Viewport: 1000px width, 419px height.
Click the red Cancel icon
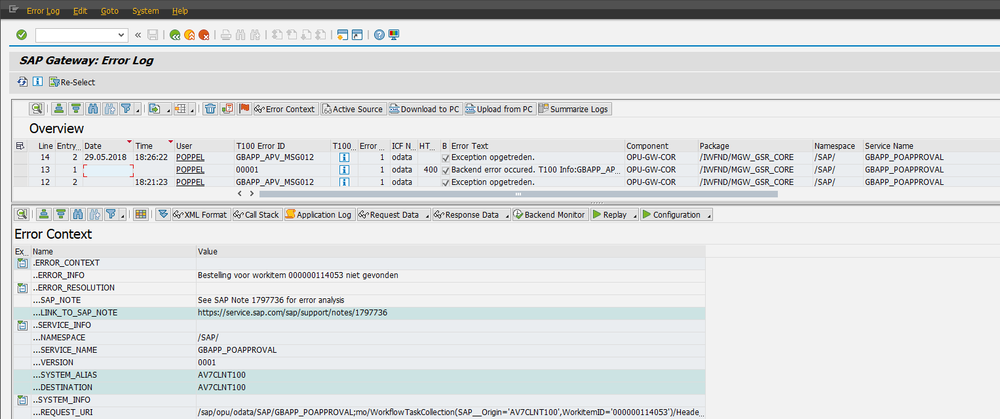pos(204,35)
